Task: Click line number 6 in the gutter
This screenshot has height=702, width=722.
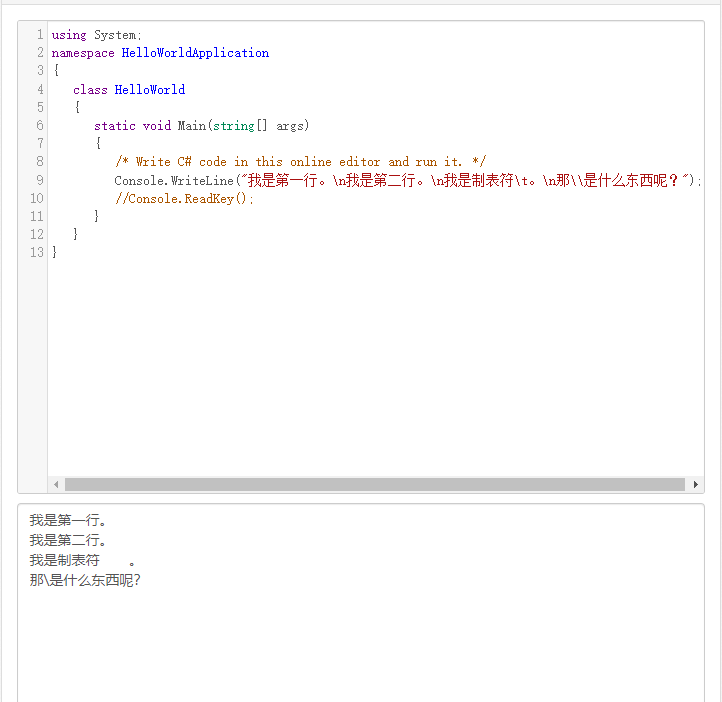Action: coord(40,126)
